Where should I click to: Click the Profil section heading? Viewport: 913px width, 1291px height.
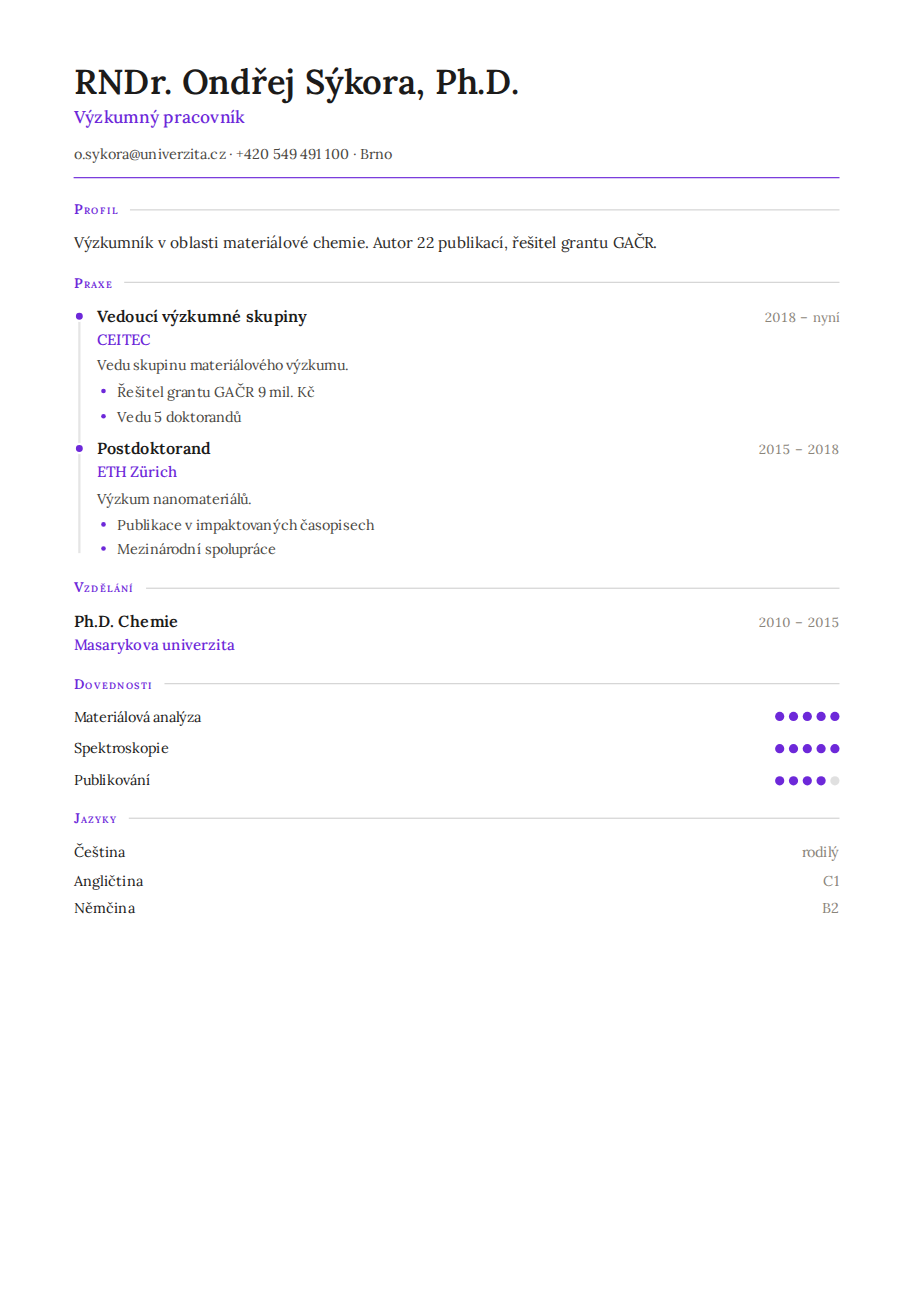point(96,210)
